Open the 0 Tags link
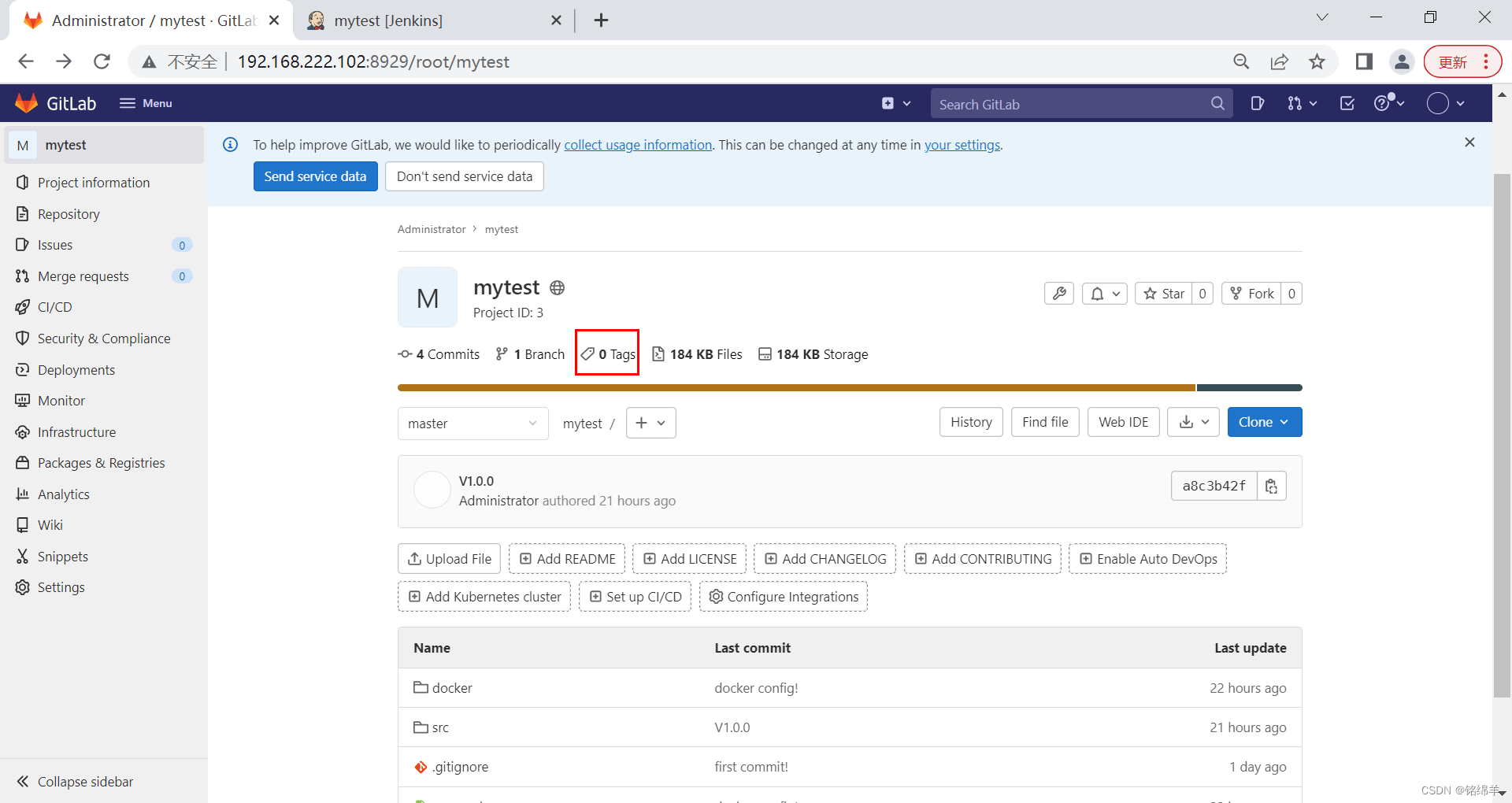Image resolution: width=1512 pixels, height=803 pixels. point(608,354)
